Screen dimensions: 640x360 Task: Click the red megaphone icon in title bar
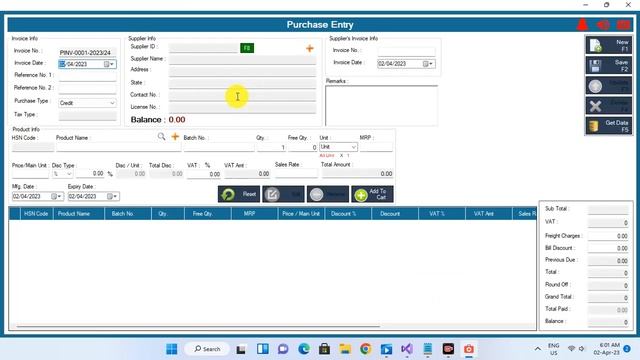click(603, 25)
